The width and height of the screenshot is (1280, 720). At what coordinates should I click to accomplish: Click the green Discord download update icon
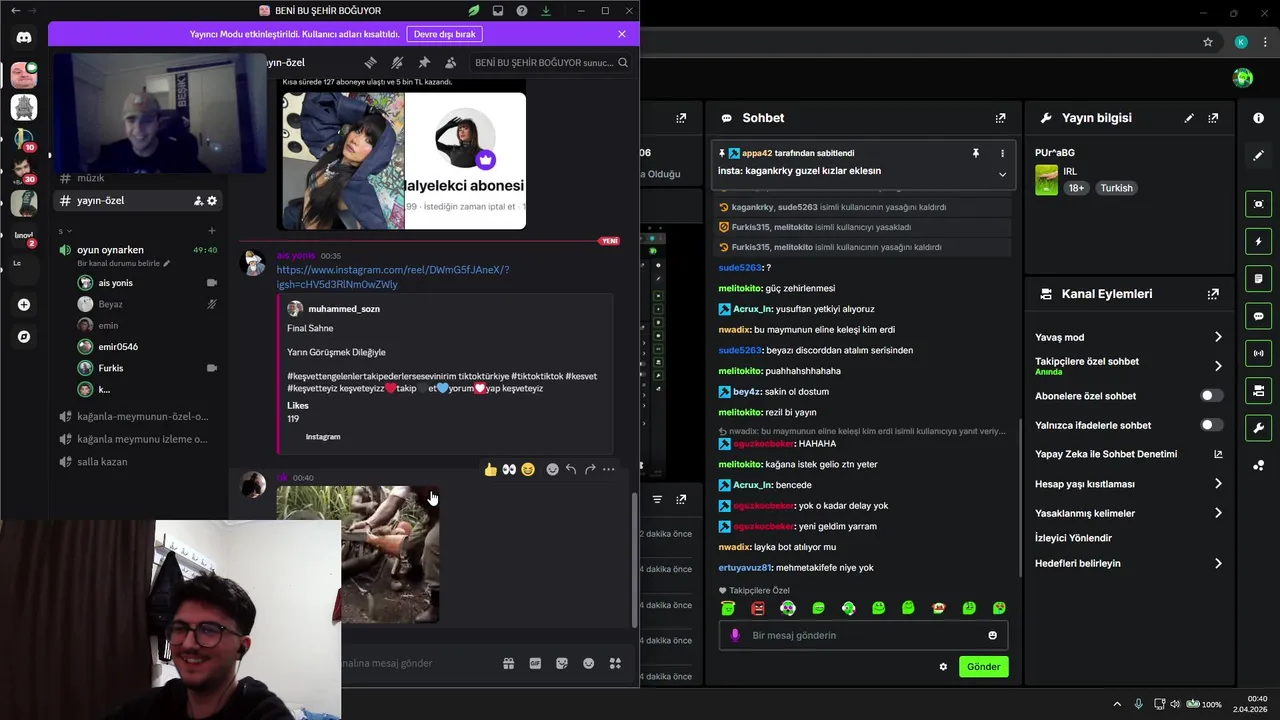546,11
